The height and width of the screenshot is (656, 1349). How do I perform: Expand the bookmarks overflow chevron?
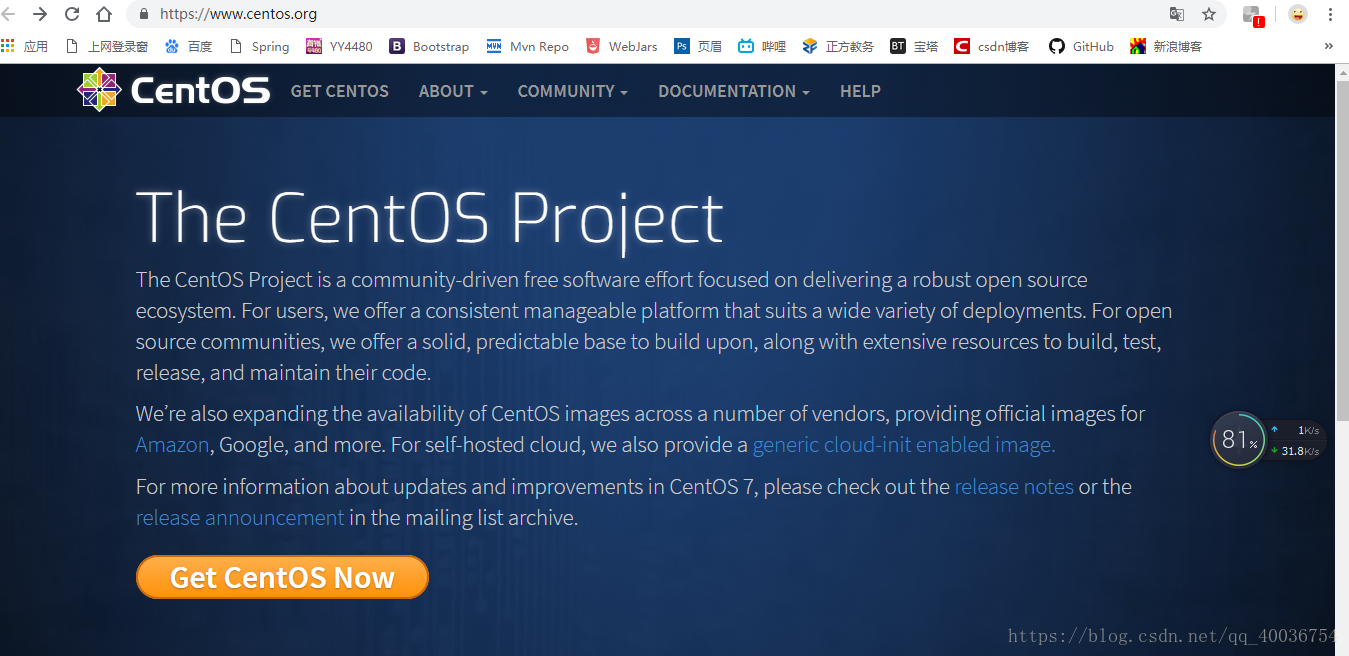(x=1328, y=46)
